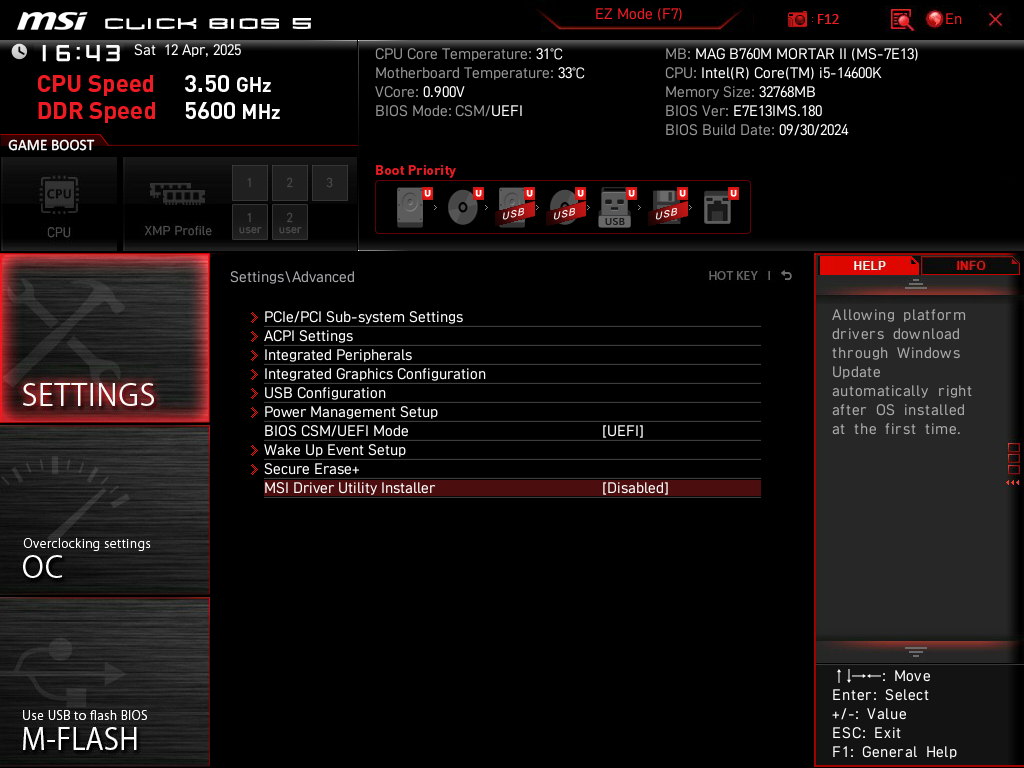The image size is (1024, 768).
Task: Switch to the INFO tab
Action: pyautogui.click(x=970, y=265)
